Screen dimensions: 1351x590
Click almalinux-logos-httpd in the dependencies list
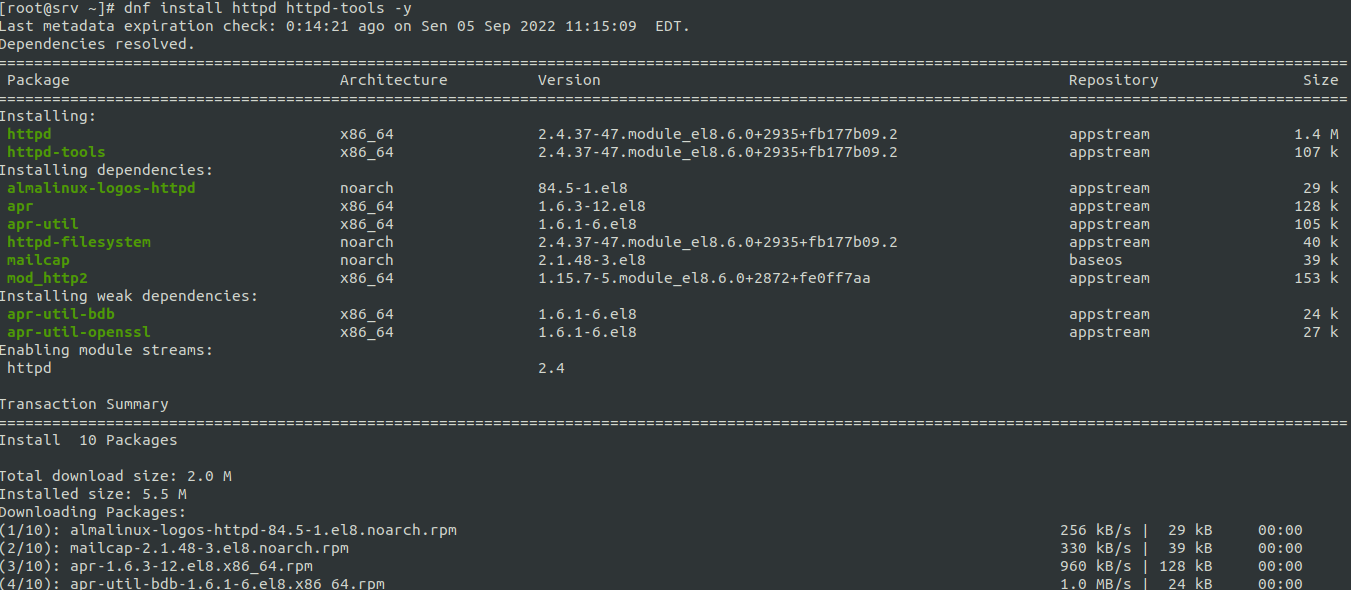(x=101, y=188)
